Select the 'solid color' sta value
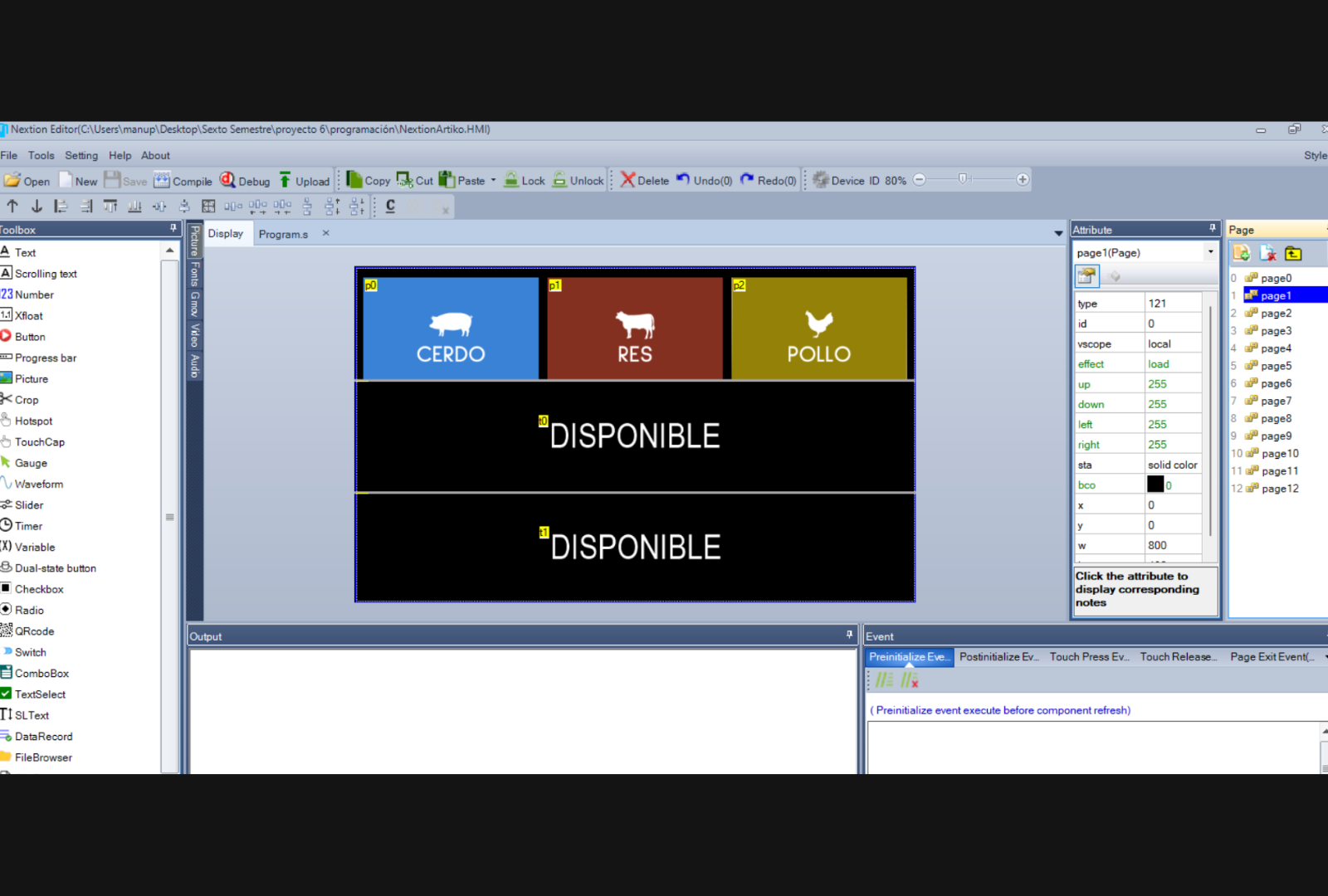This screenshot has height=896, width=1328. (x=1173, y=465)
